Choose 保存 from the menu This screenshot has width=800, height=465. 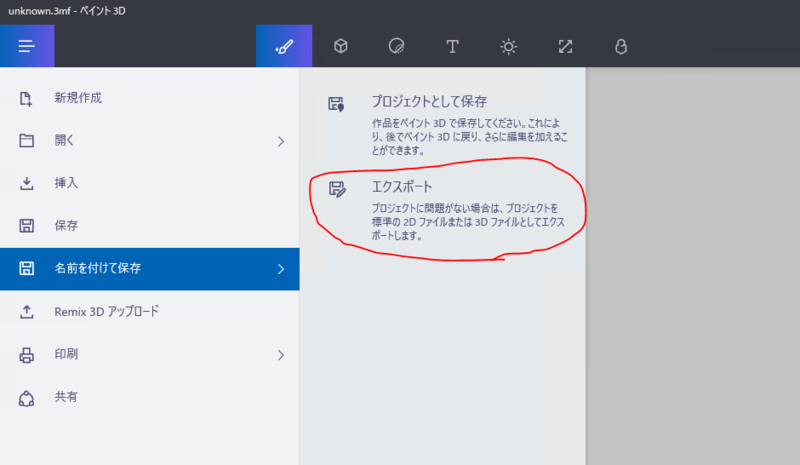[149, 226]
